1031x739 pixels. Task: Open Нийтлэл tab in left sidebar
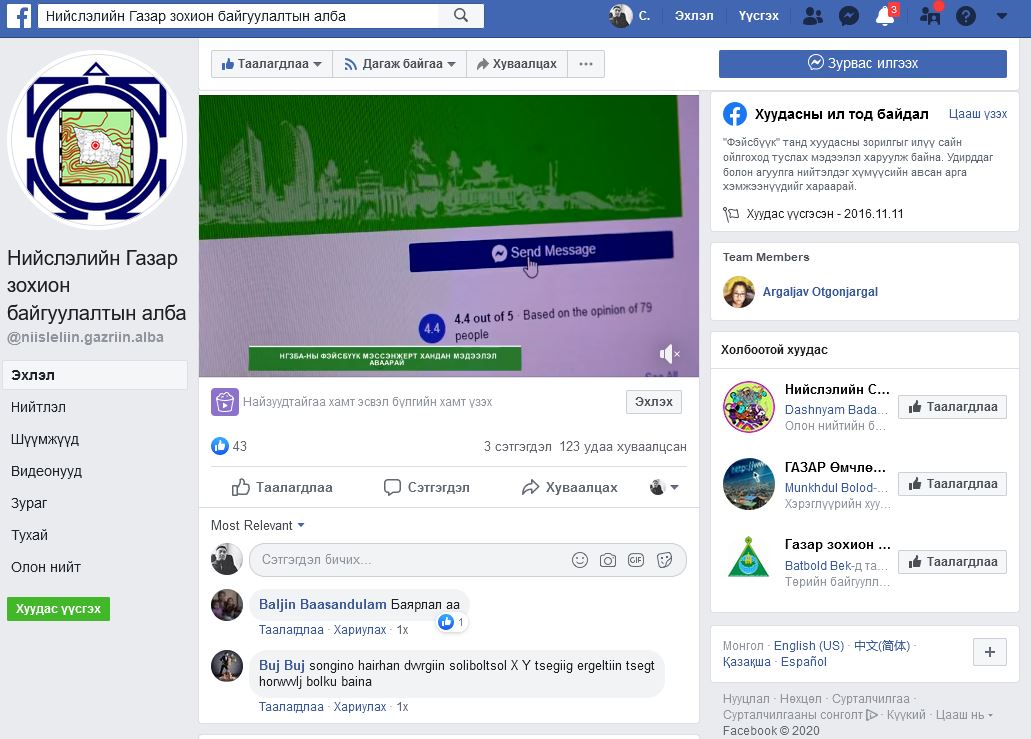38,407
